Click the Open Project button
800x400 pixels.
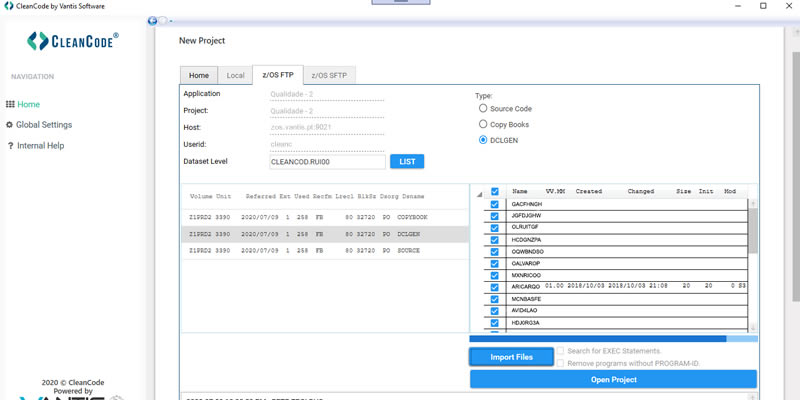(x=613, y=380)
